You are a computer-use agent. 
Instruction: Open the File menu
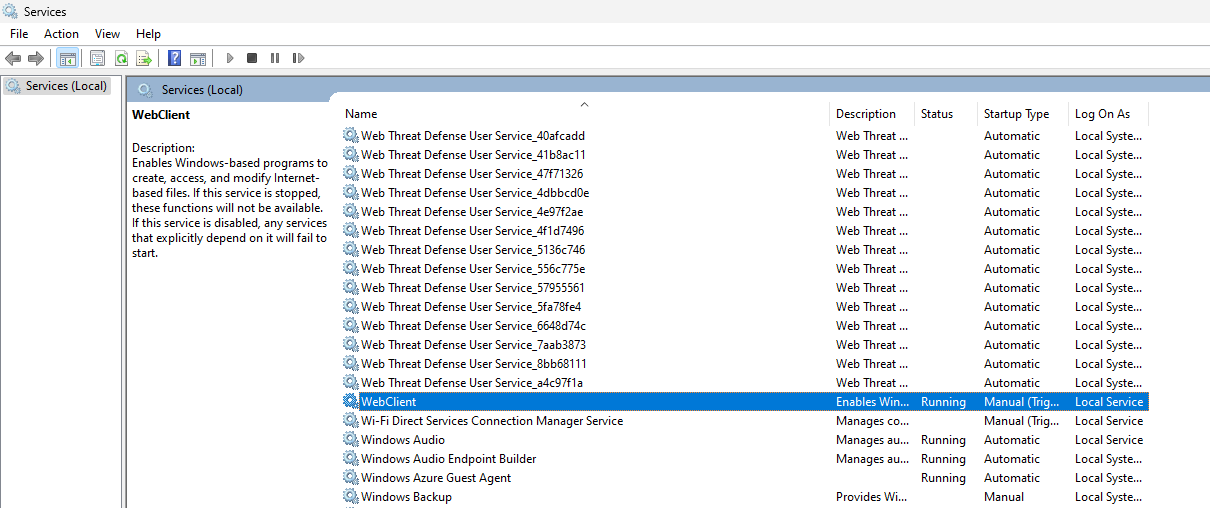19,34
